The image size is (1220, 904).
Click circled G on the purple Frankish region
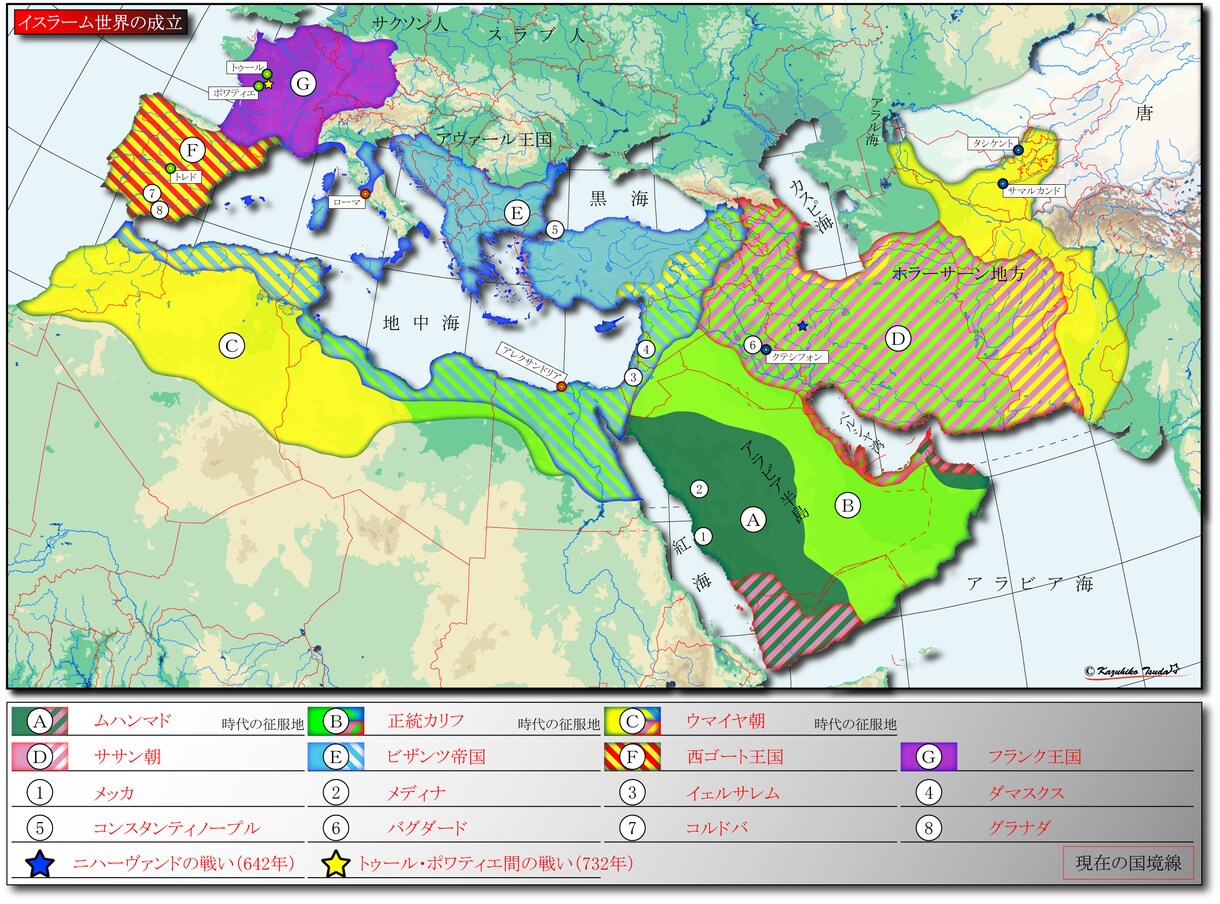pyautogui.click(x=303, y=83)
